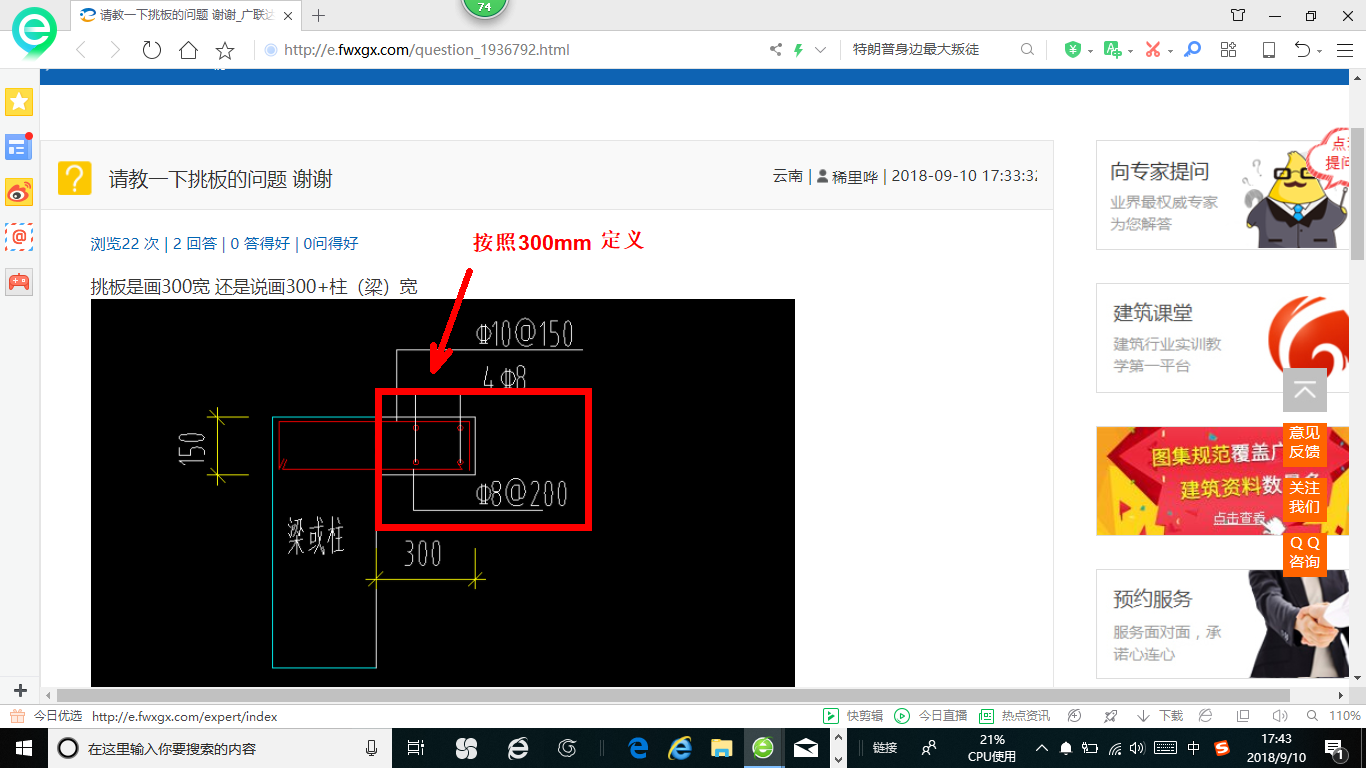
Task: Bookmark this page with the star icon
Action: pyautogui.click(x=225, y=50)
